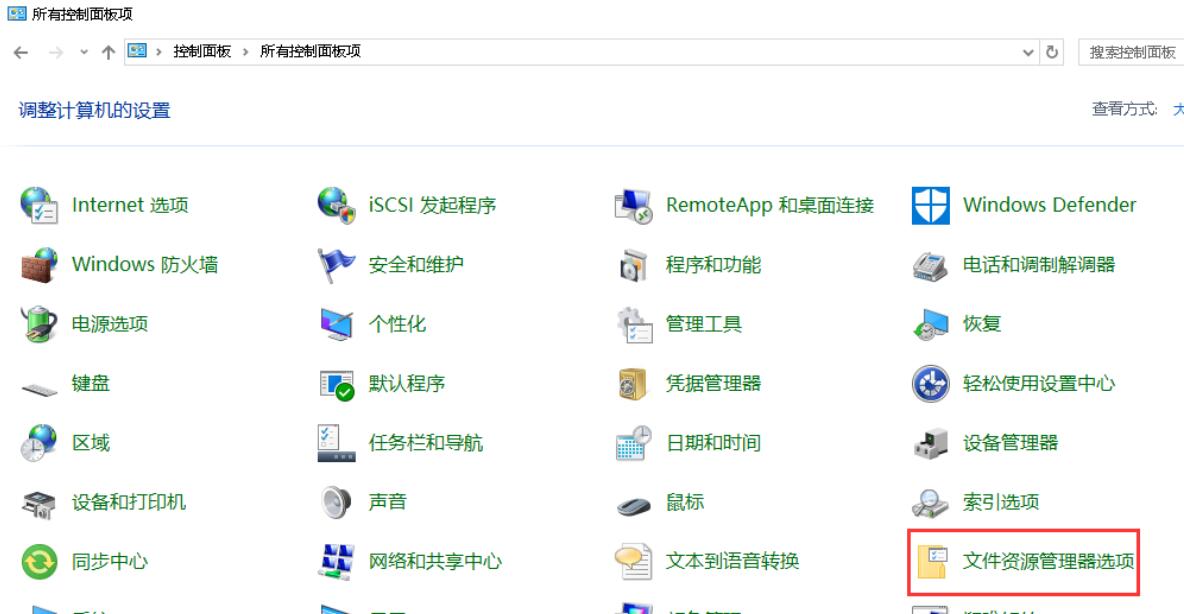Viewport: 1184px width, 614px height.
Task: Click the 搜索控制面板 search box
Action: pos(1131,52)
